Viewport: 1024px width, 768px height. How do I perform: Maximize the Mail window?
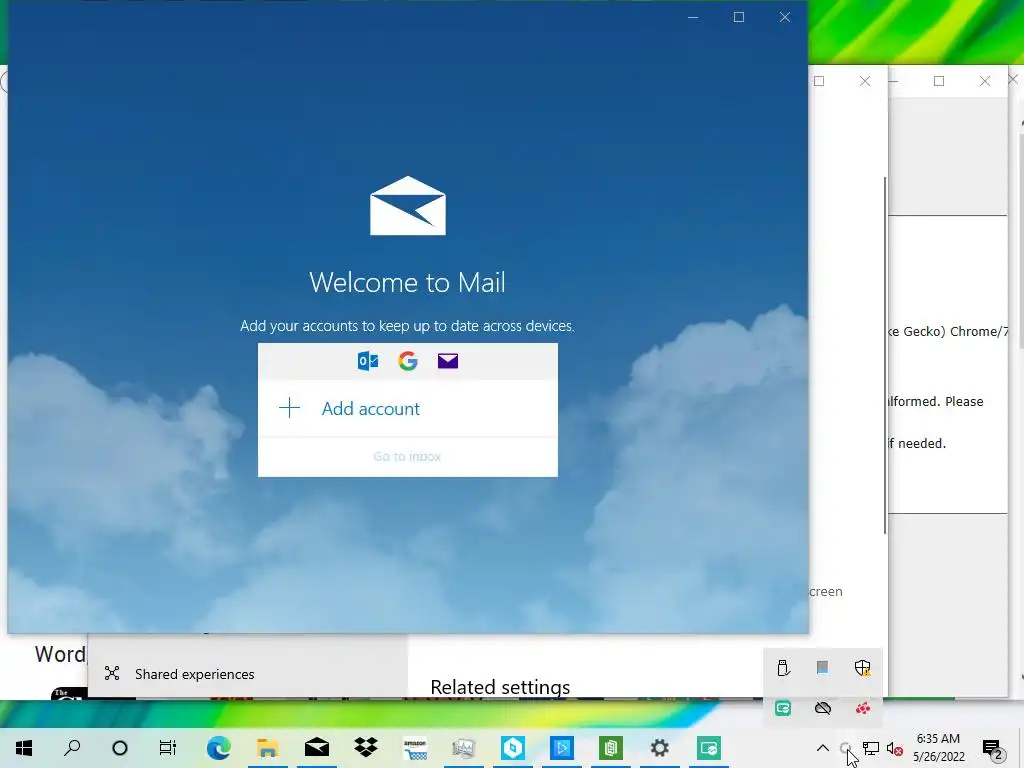739,17
